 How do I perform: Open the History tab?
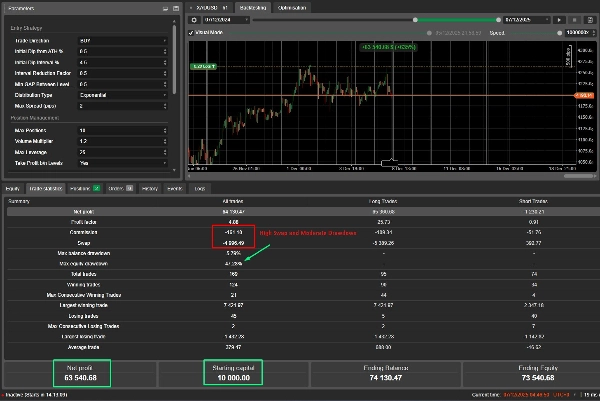(x=150, y=189)
